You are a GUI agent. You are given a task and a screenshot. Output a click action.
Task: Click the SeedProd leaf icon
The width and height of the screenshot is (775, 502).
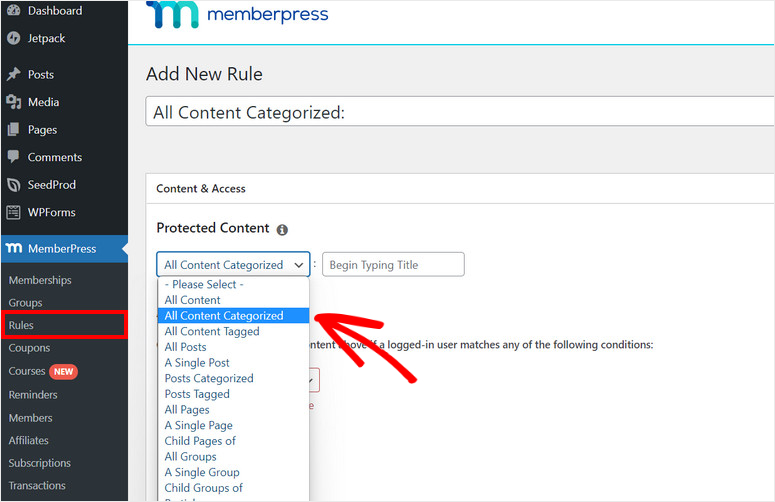[14, 185]
